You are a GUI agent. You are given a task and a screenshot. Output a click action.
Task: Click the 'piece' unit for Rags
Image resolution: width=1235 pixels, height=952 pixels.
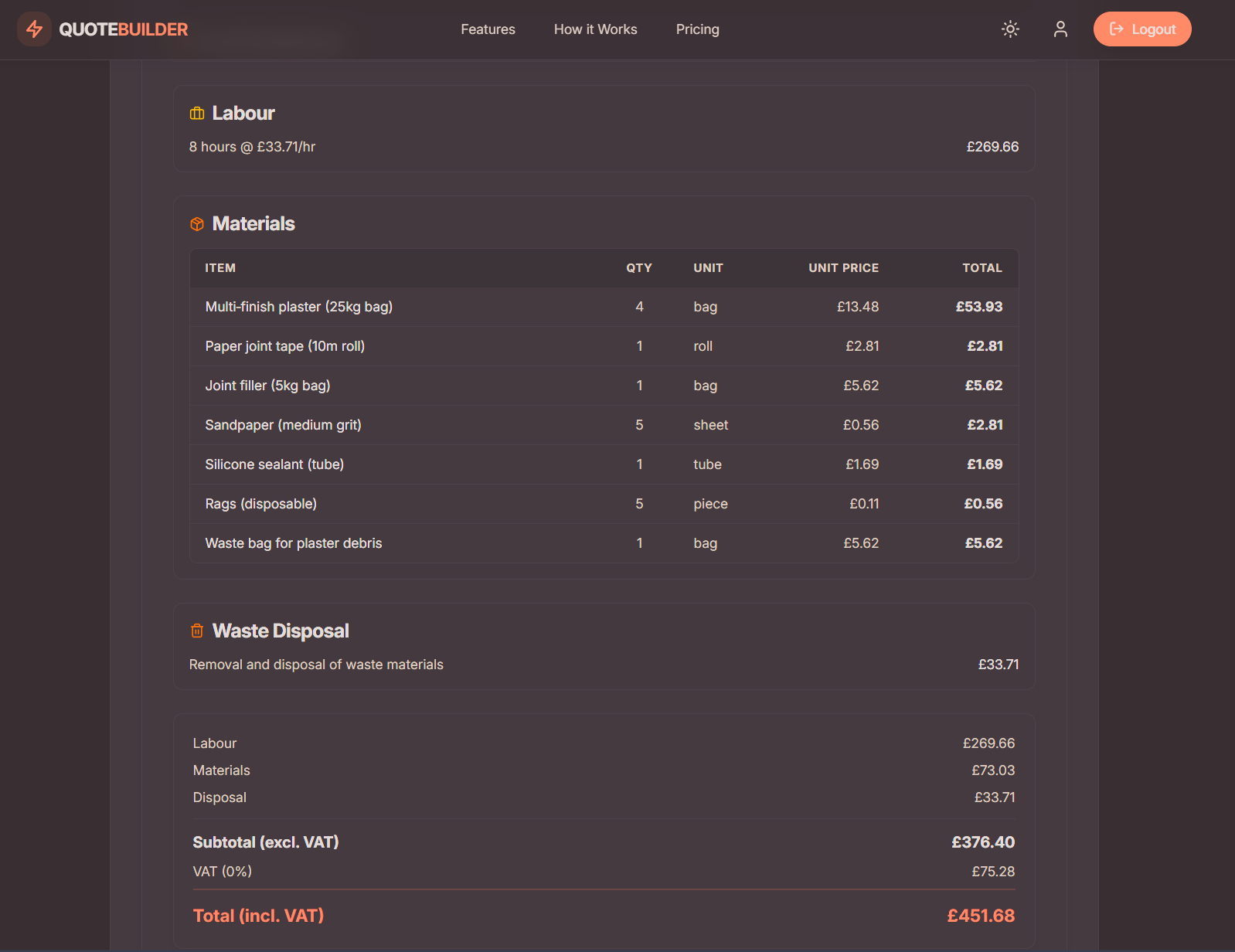[x=710, y=504]
